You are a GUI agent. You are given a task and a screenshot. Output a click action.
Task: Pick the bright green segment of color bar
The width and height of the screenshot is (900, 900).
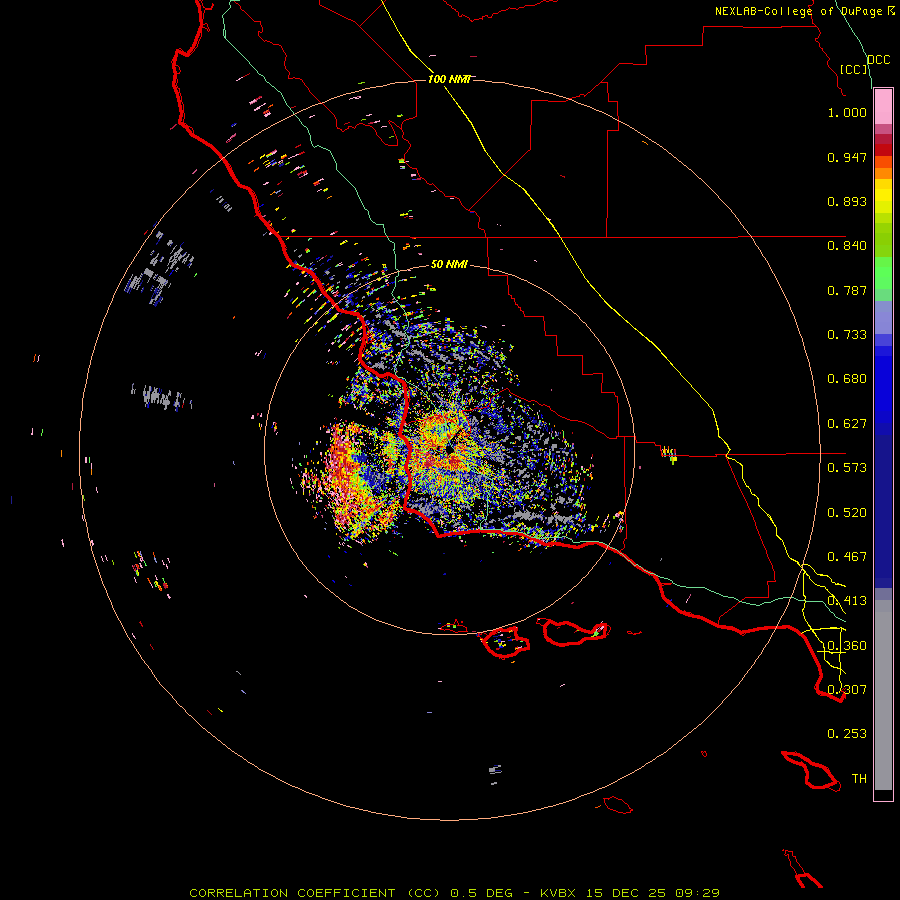[883, 273]
